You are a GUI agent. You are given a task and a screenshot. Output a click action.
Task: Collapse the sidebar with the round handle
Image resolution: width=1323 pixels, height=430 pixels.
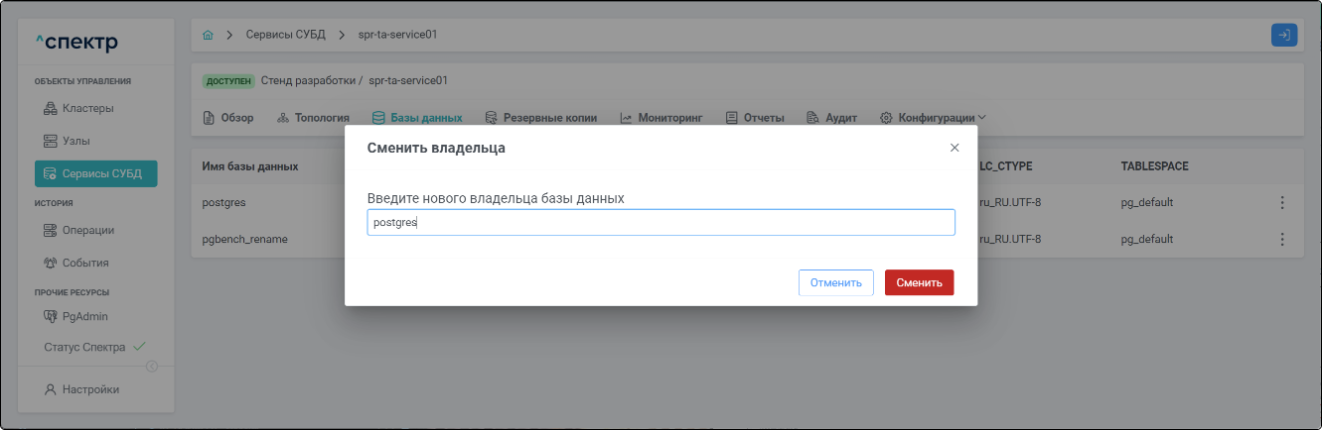(152, 366)
